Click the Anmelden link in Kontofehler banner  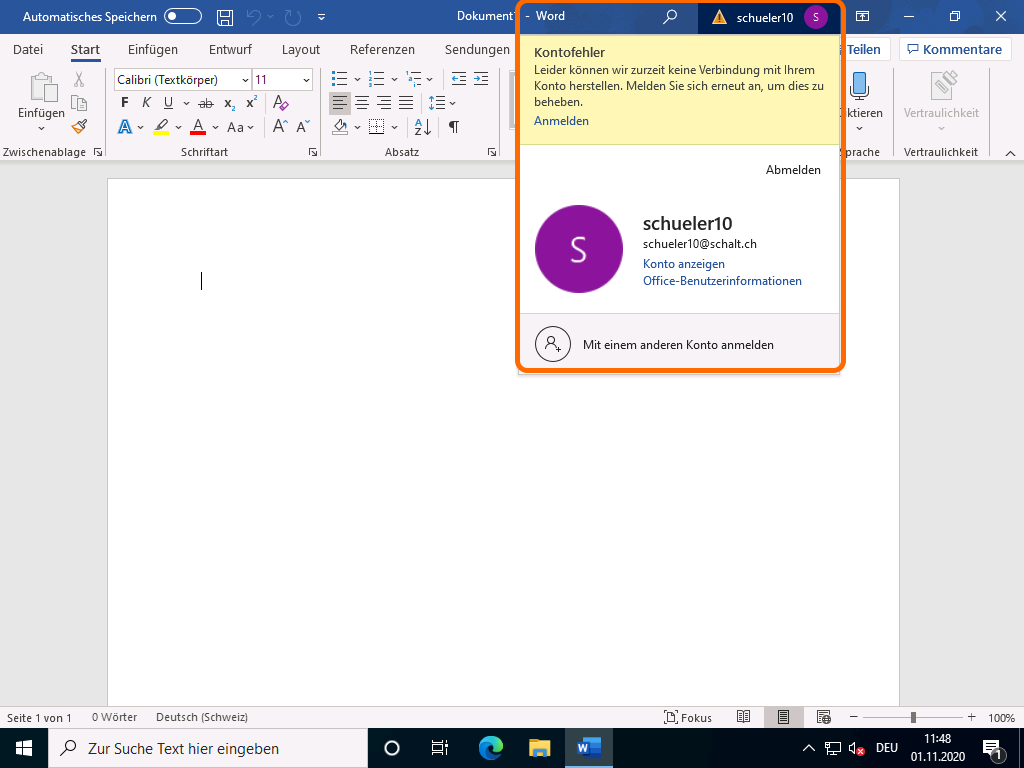561,121
